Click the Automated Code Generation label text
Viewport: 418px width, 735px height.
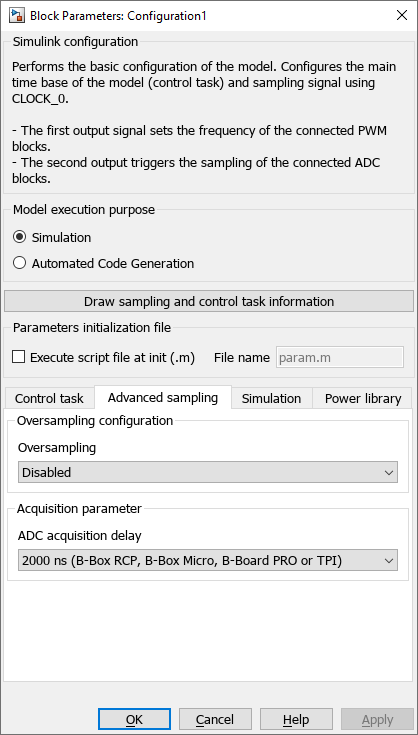click(113, 263)
